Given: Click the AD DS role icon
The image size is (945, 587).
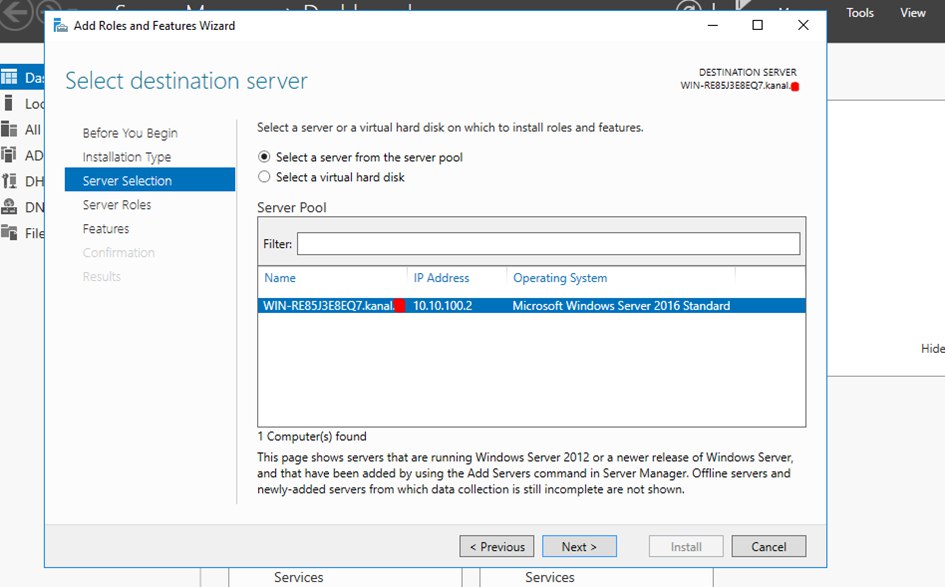Looking at the screenshot, I should point(9,155).
